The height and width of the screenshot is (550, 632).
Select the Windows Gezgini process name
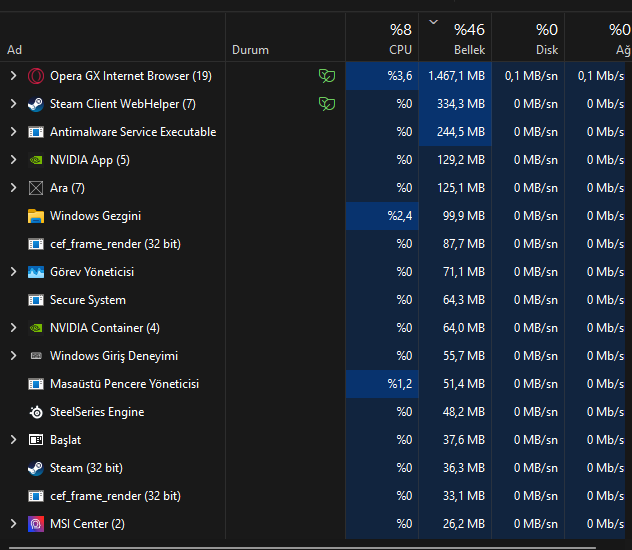[96, 216]
